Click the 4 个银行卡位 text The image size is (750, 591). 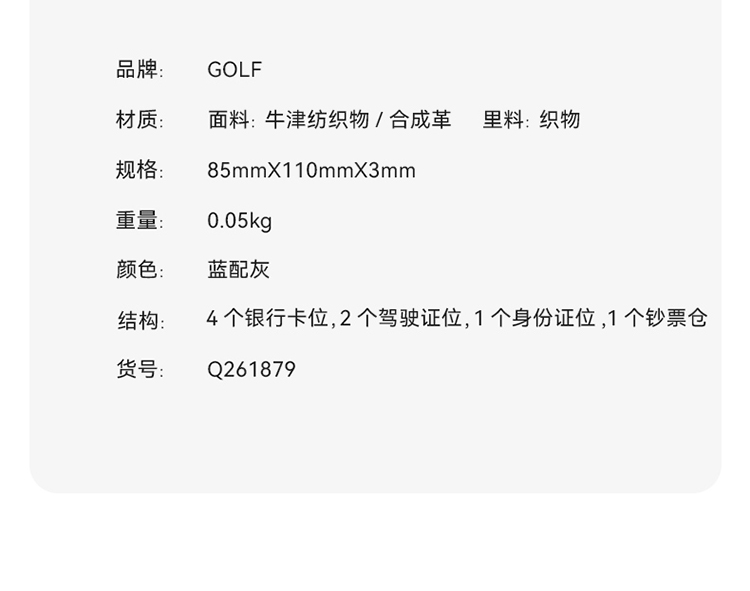pos(267,319)
